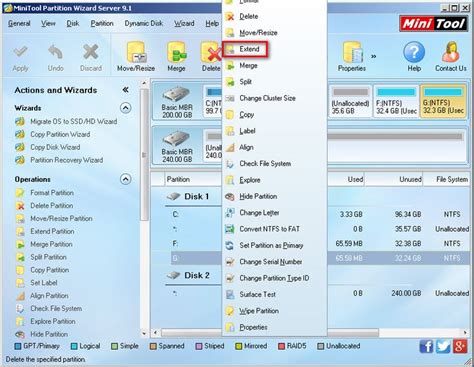Select the G:(NTFS) partition block
Viewport: 474px width, 367px height.
443,101
